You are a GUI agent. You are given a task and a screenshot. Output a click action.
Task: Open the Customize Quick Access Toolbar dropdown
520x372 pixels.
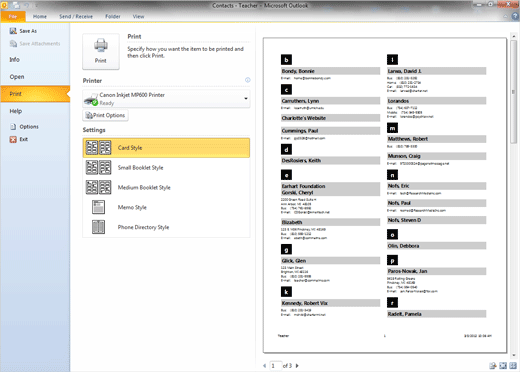coord(36,5)
